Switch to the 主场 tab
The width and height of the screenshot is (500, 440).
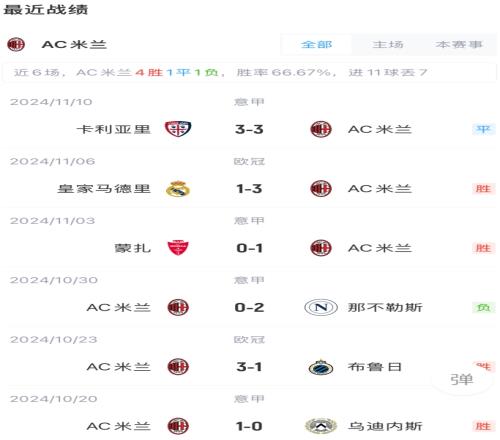click(x=388, y=44)
